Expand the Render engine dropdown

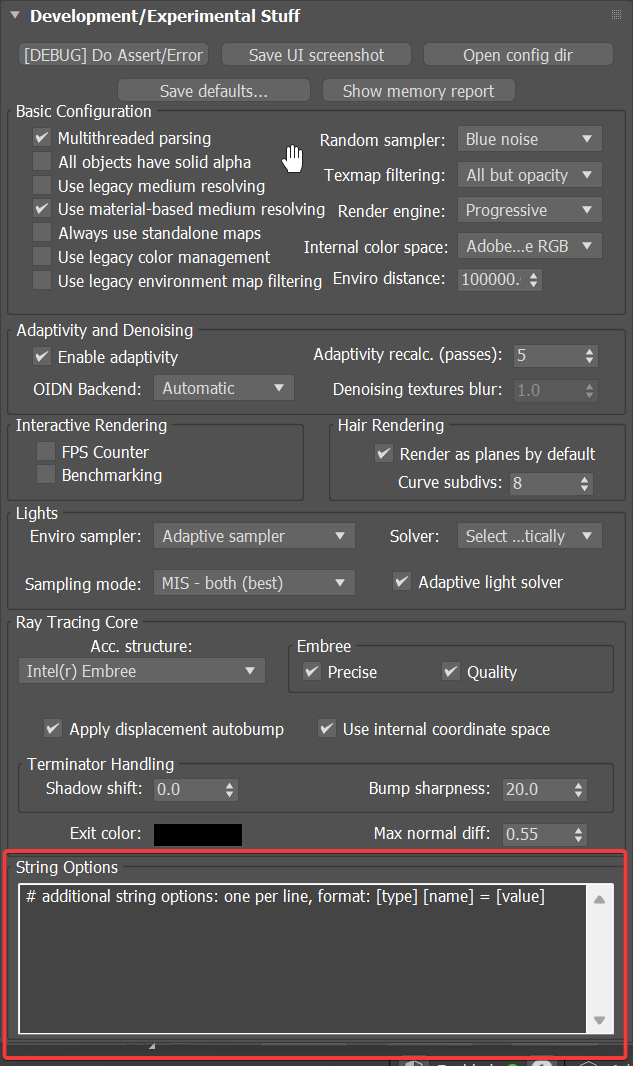point(529,210)
